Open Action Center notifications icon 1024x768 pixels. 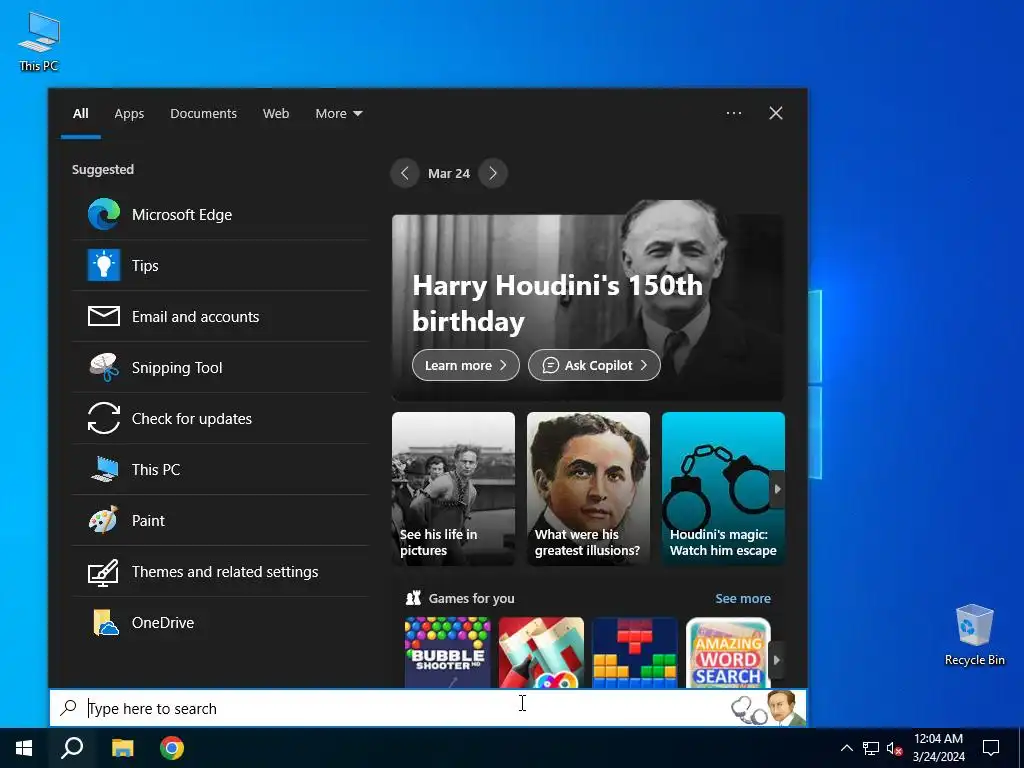click(991, 748)
